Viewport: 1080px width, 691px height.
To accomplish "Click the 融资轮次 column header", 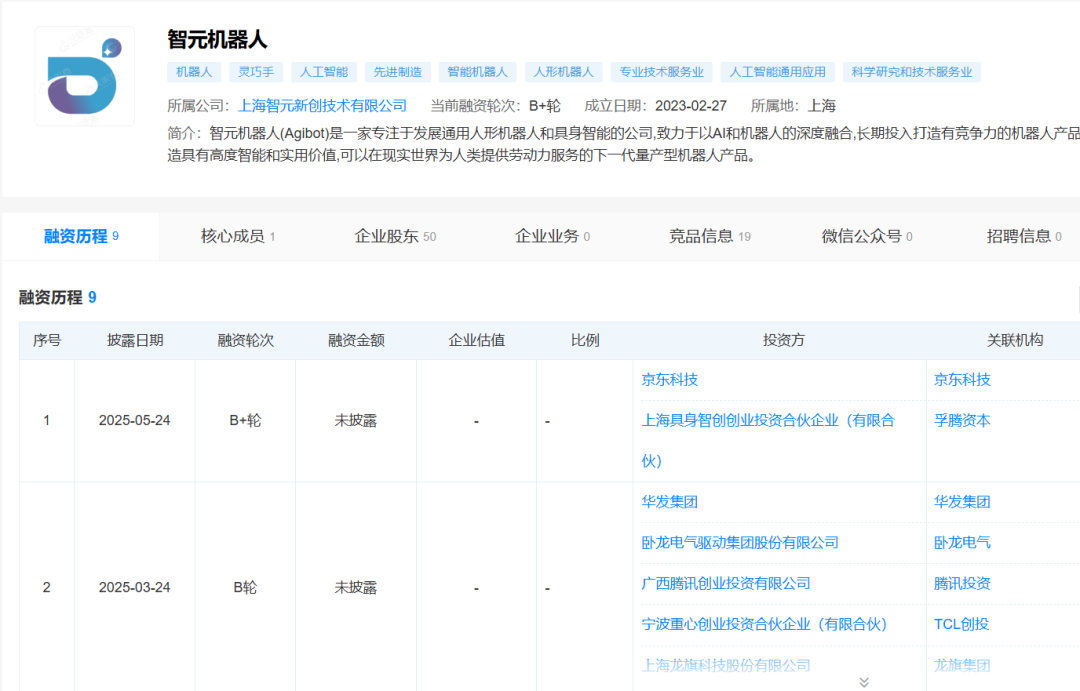I will 245,340.
